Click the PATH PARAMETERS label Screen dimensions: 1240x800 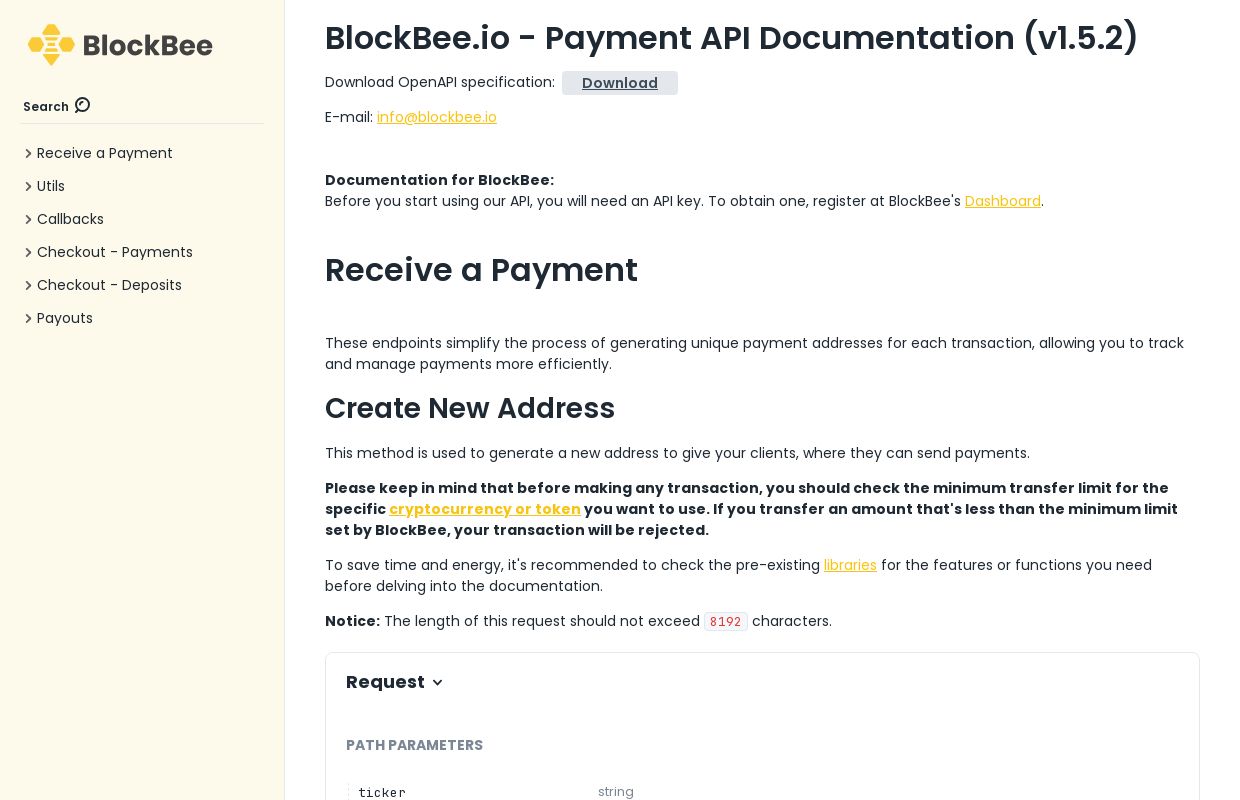[414, 745]
